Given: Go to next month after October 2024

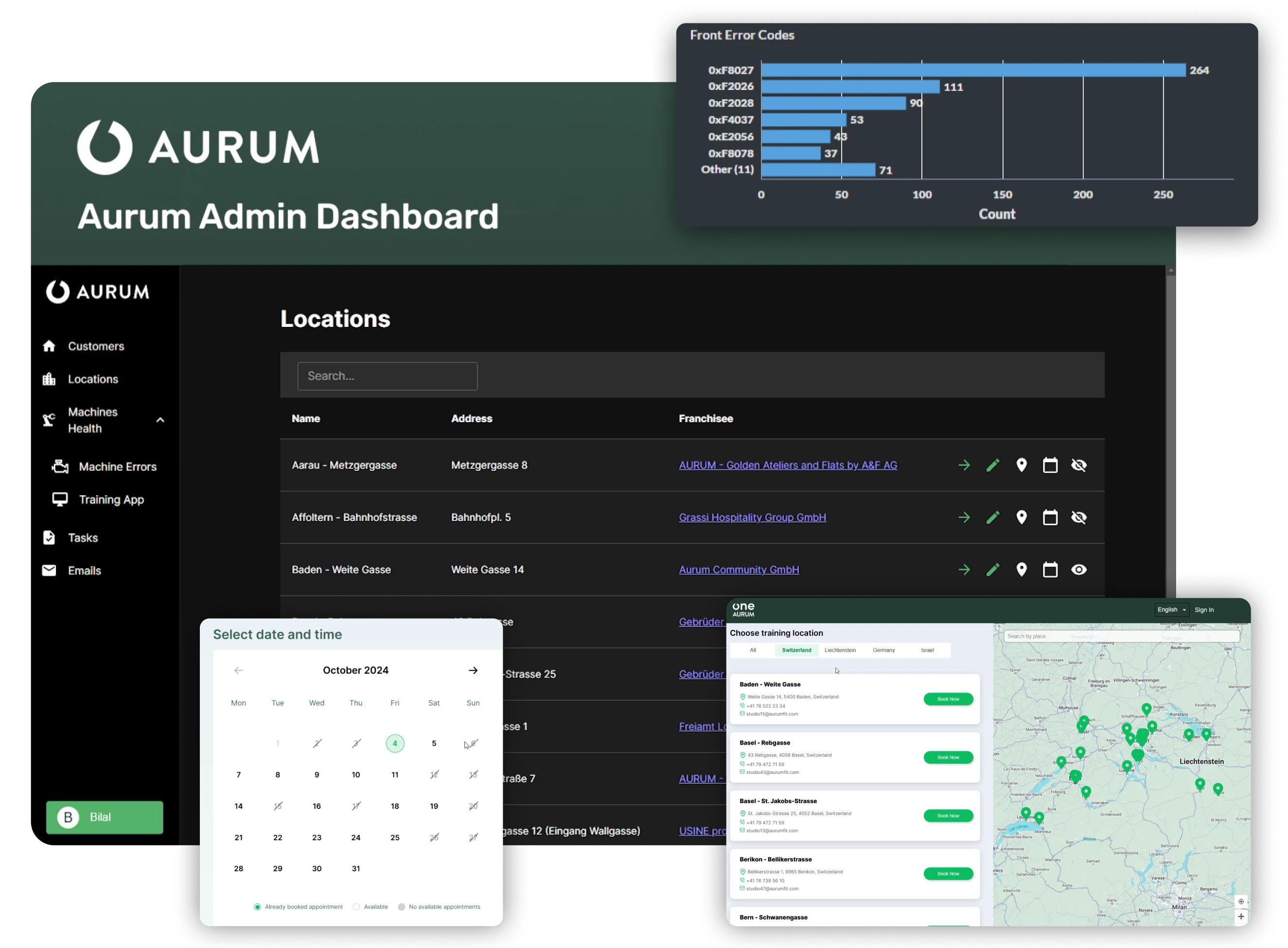Looking at the screenshot, I should pyautogui.click(x=473, y=670).
